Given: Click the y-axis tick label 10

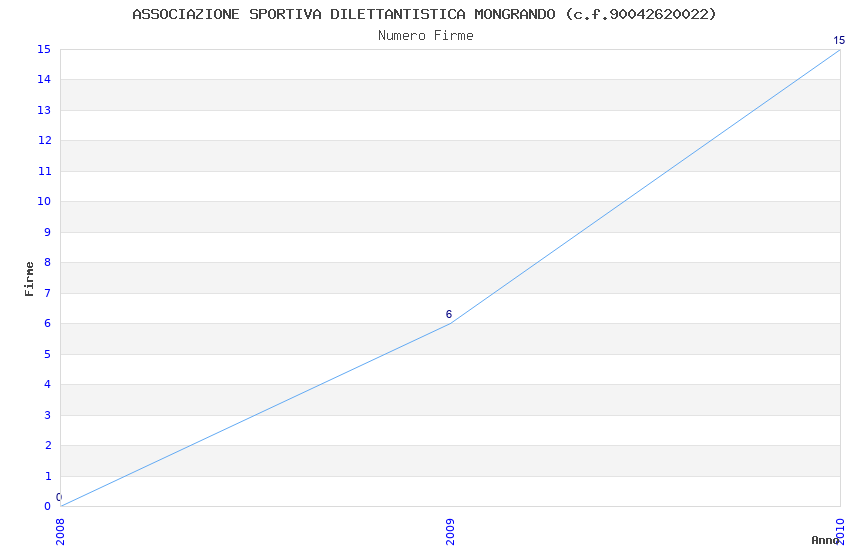Looking at the screenshot, I should click(44, 201).
